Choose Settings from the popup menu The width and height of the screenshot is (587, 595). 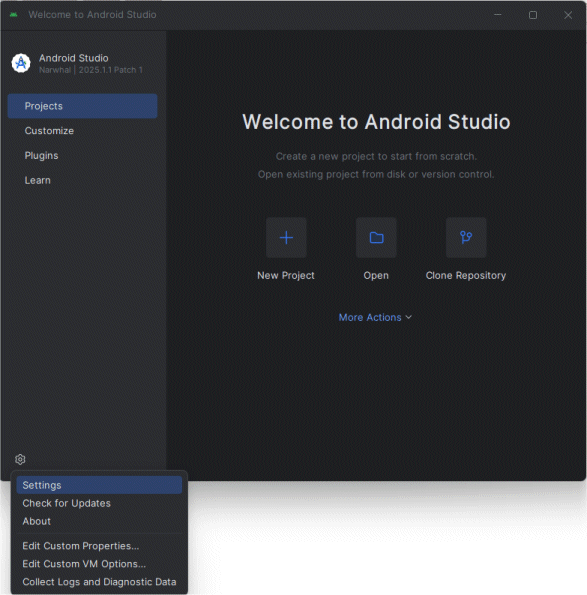coord(99,485)
